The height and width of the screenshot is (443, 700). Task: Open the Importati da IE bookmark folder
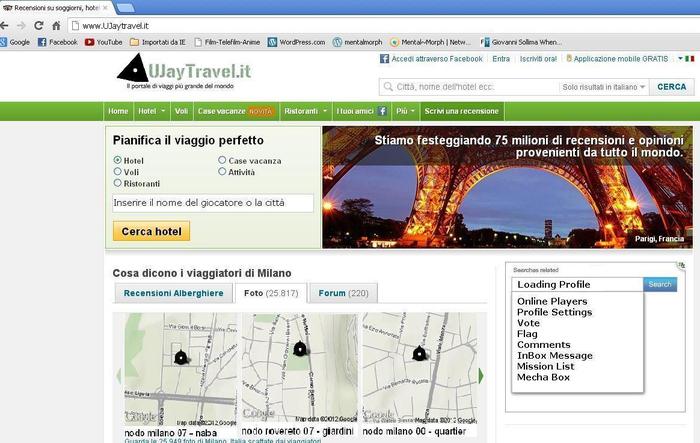pyautogui.click(x=158, y=42)
